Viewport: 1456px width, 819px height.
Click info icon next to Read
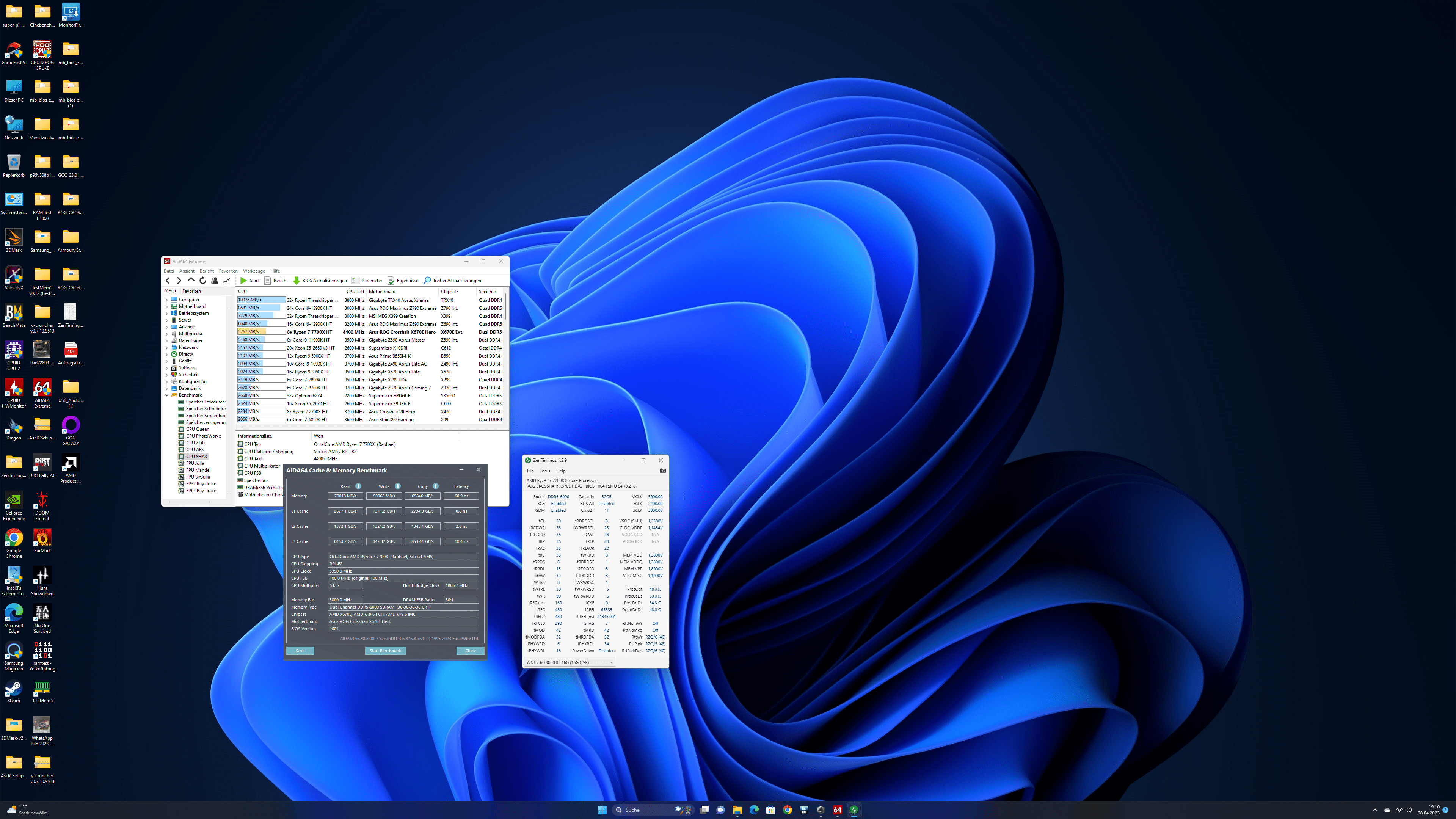click(x=358, y=486)
